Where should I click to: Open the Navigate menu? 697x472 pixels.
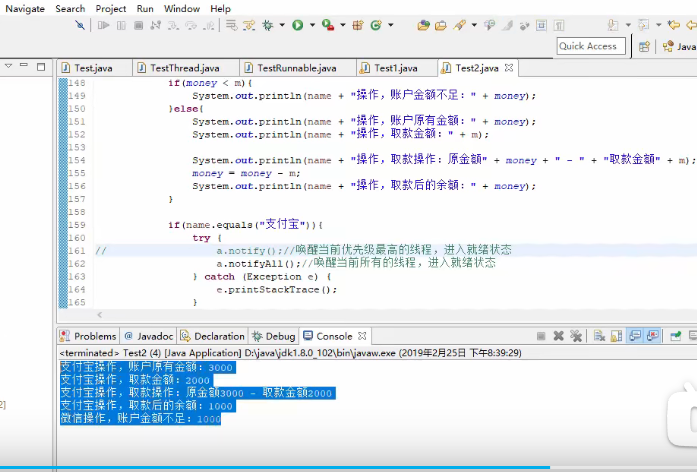point(25,8)
